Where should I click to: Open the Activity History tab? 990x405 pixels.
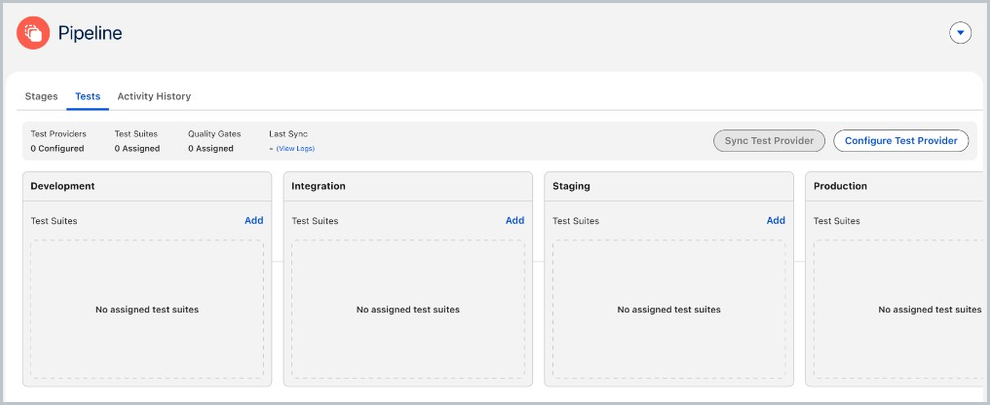click(x=154, y=96)
